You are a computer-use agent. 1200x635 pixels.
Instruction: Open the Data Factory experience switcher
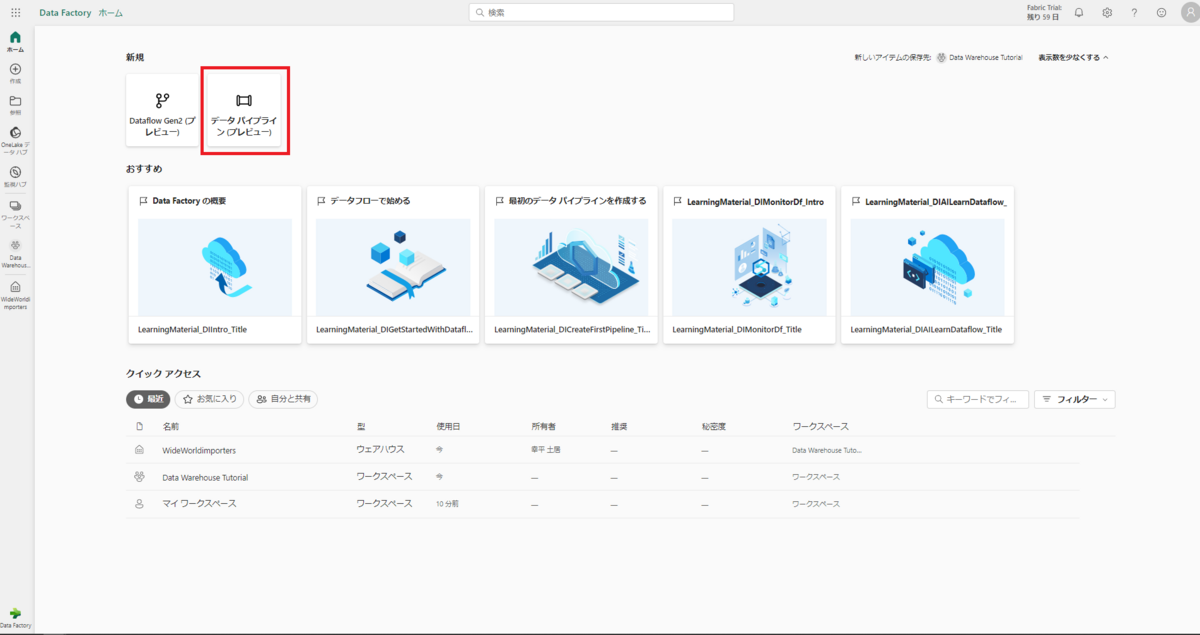15,618
